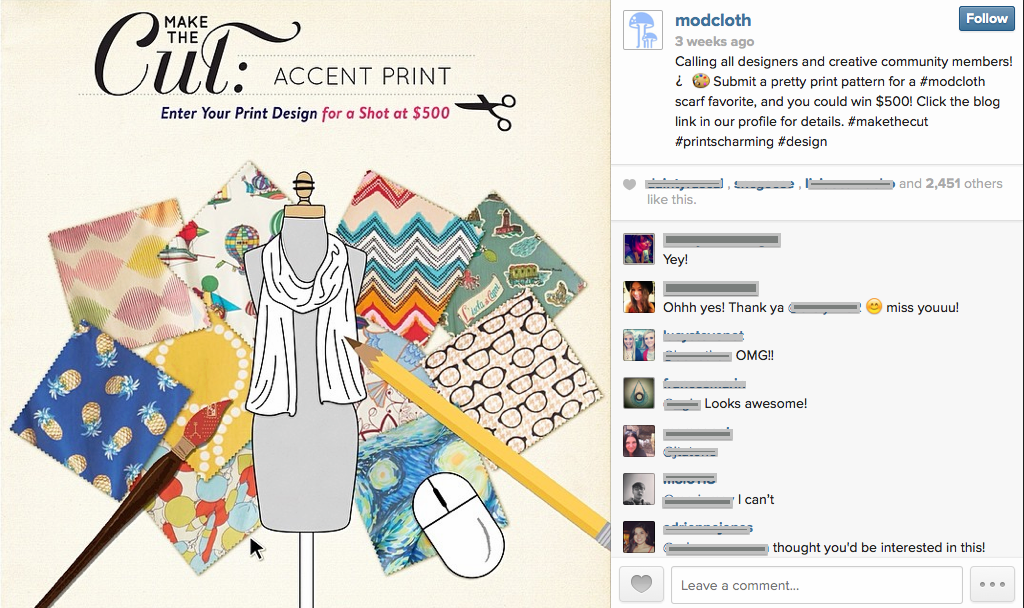Like the post with the heart button
This screenshot has width=1024, height=608.
641,585
